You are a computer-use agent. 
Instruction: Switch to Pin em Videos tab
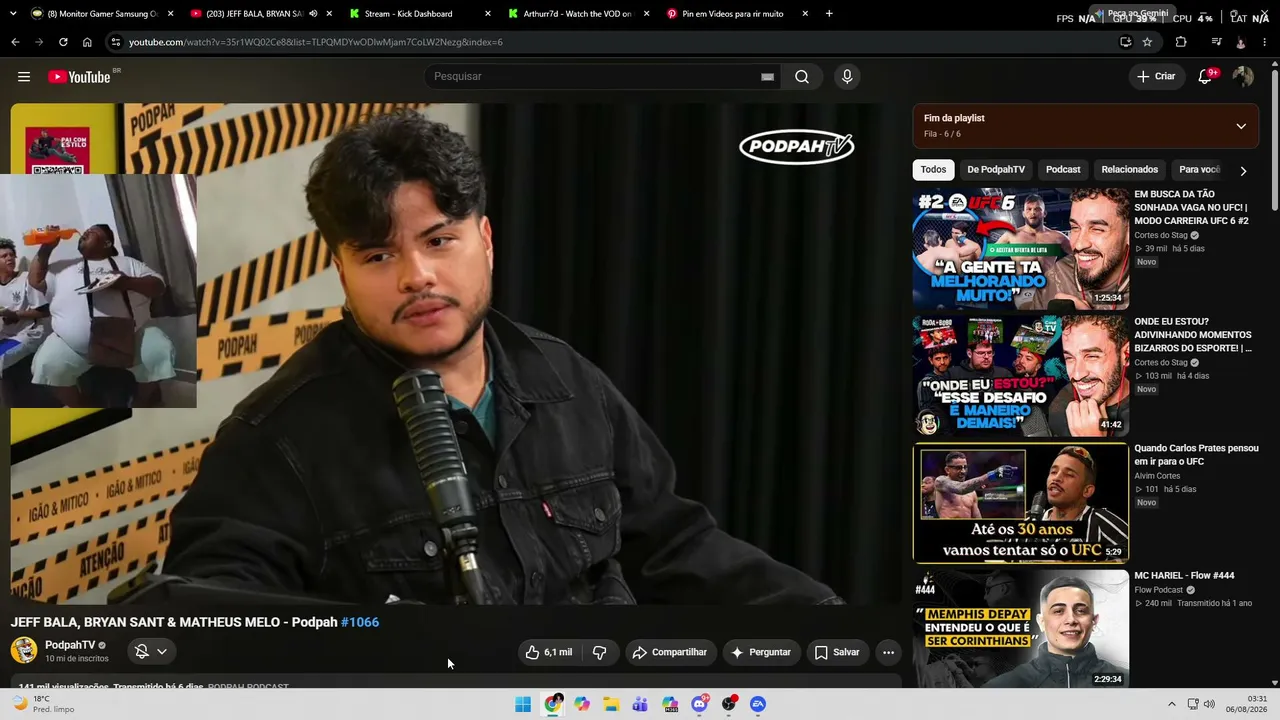point(735,14)
